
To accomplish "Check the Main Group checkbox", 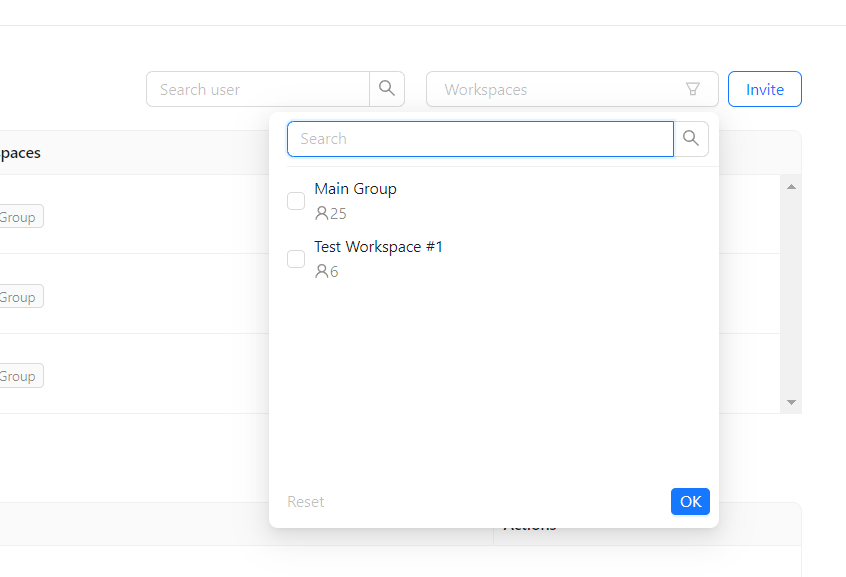I will point(296,201).
